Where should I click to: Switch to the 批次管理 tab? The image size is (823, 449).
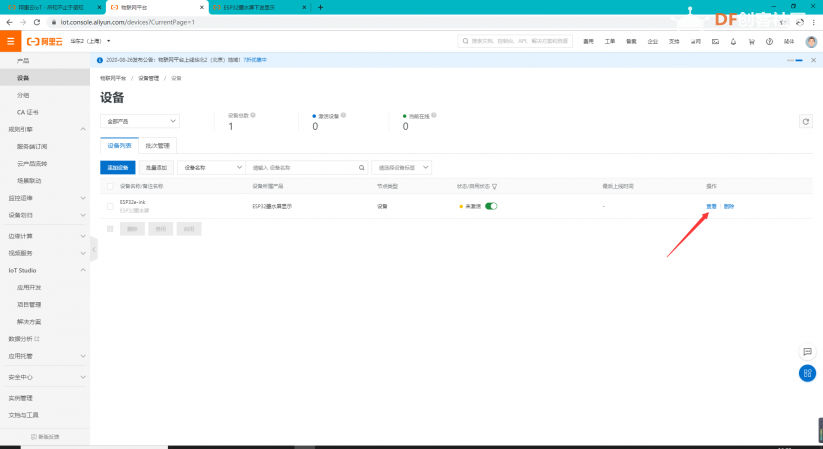(x=157, y=145)
